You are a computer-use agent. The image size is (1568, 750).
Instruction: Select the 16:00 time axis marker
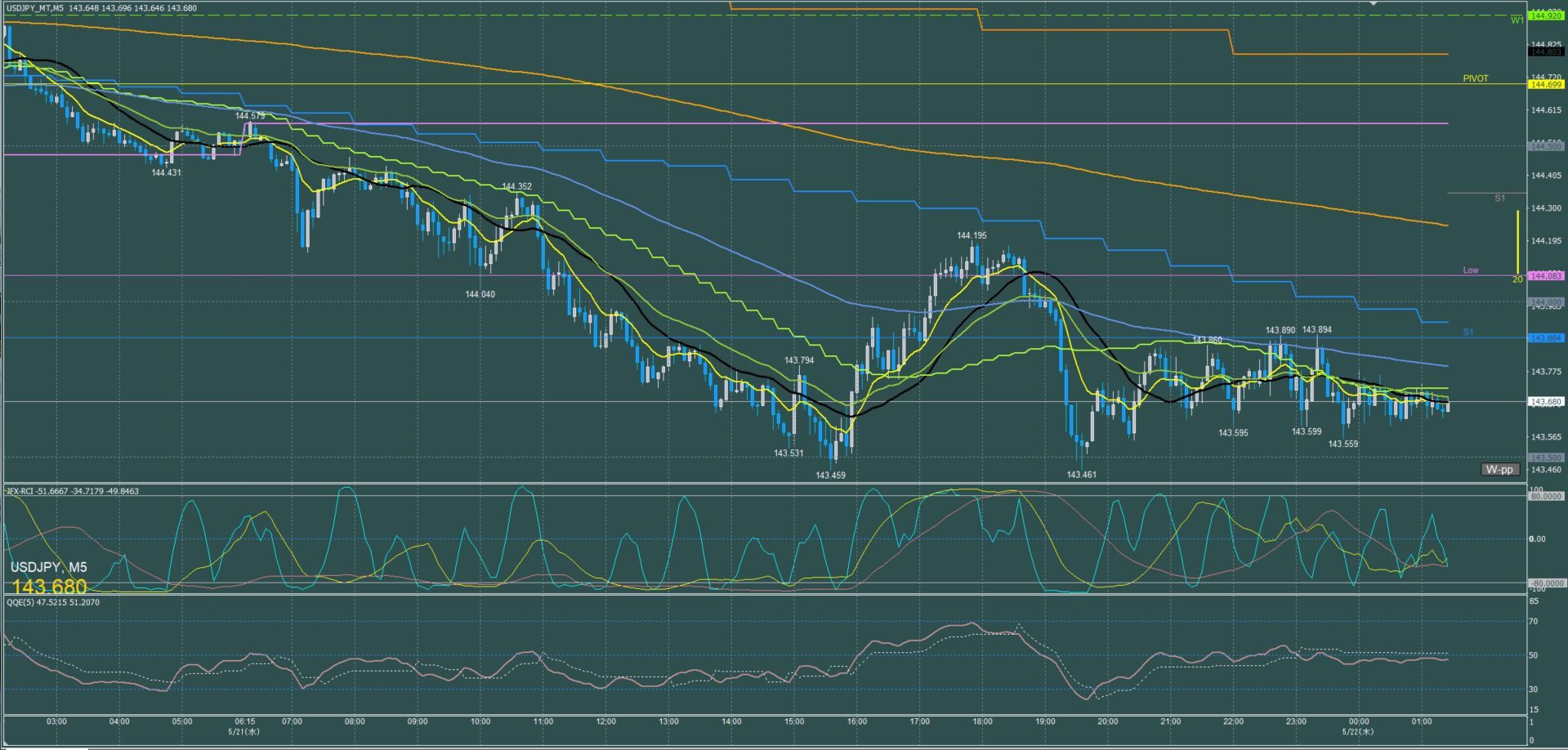[857, 721]
